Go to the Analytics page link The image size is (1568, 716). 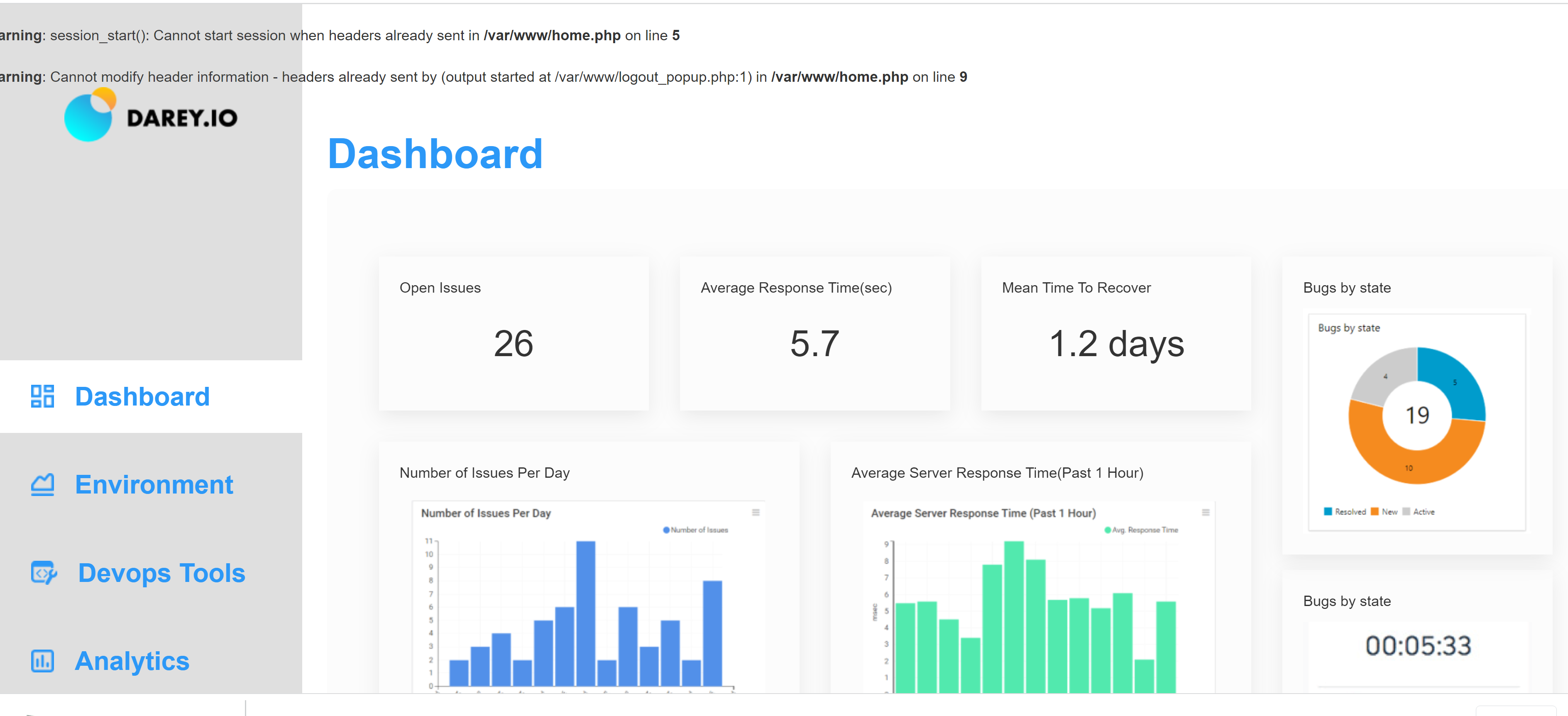pyautogui.click(x=132, y=661)
